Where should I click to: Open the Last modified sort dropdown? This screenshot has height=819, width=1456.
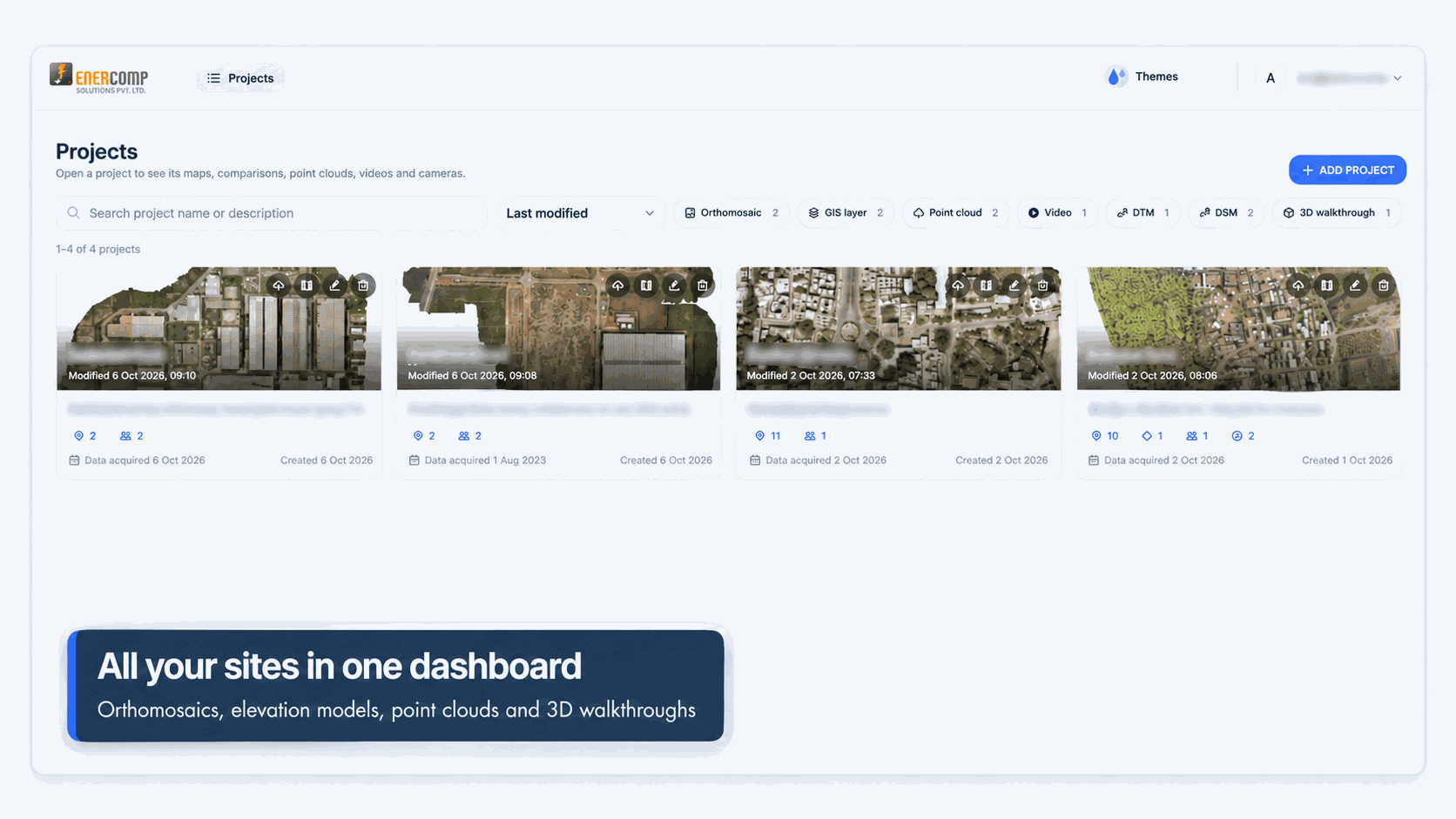pyautogui.click(x=580, y=213)
